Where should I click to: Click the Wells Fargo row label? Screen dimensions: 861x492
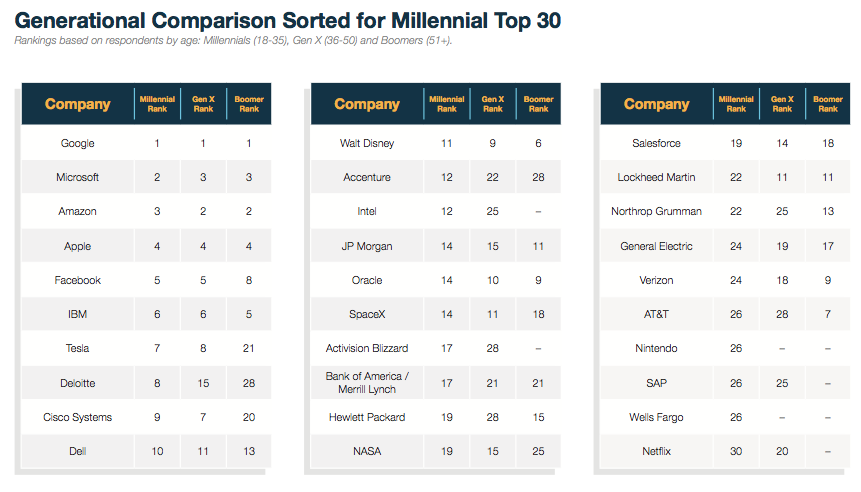pyautogui.click(x=656, y=417)
